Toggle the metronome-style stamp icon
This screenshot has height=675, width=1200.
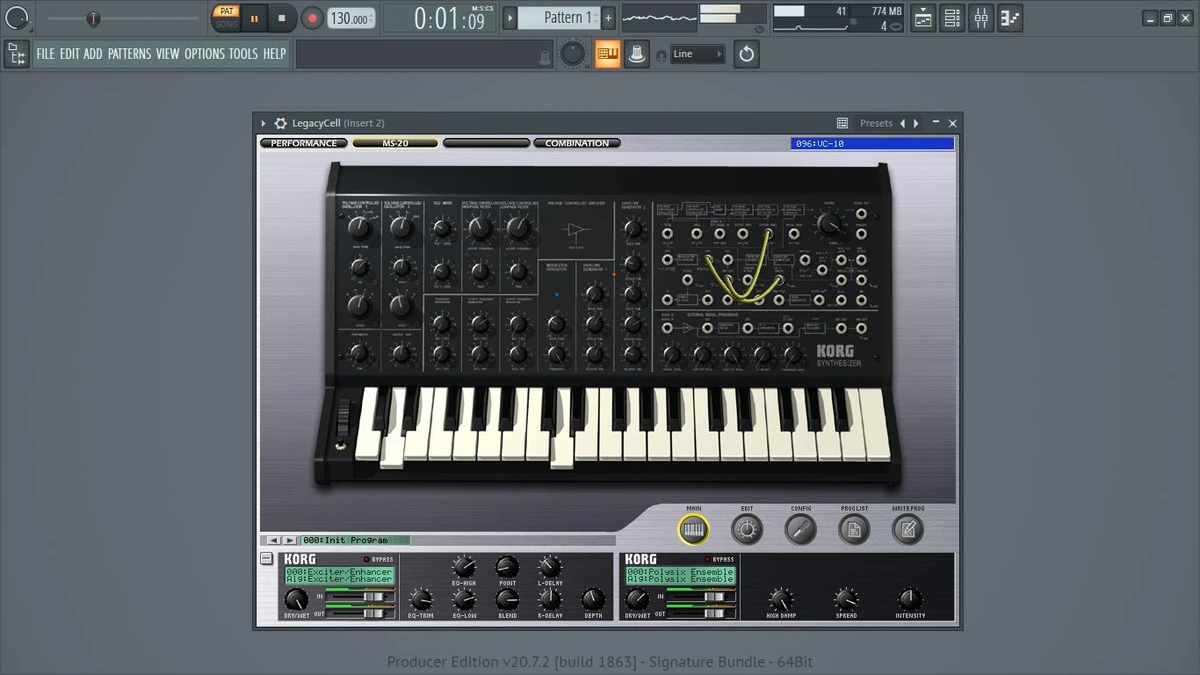click(636, 54)
